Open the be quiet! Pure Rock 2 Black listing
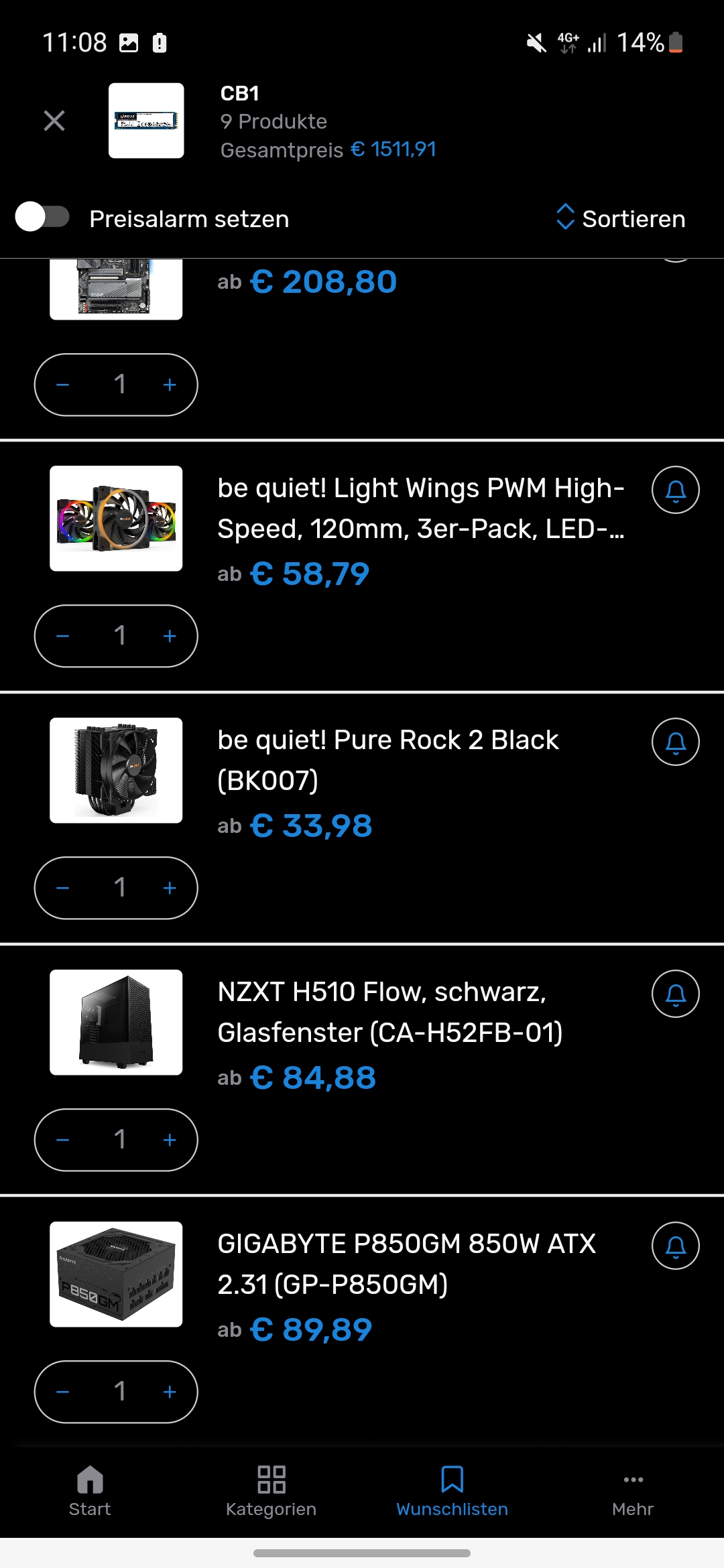This screenshot has height=1568, width=724. [387, 760]
